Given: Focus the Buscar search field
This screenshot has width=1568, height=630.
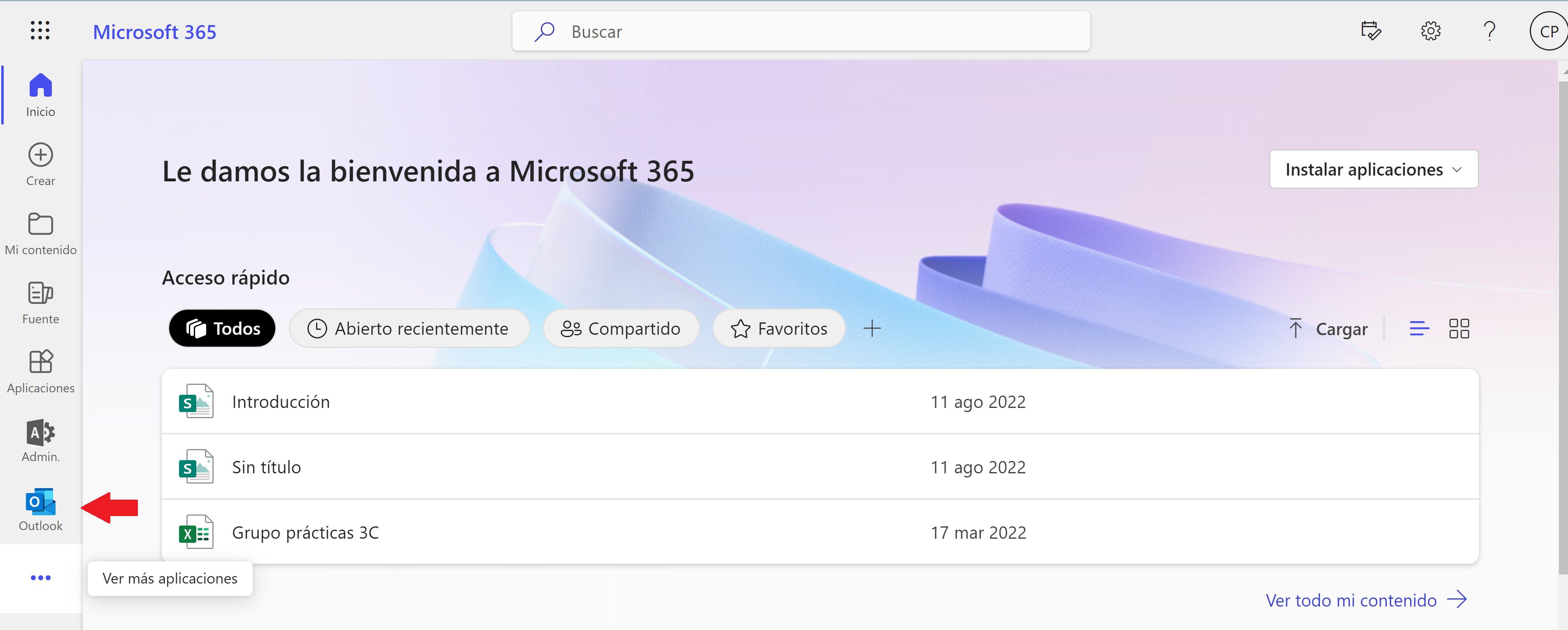Looking at the screenshot, I should click(x=801, y=31).
